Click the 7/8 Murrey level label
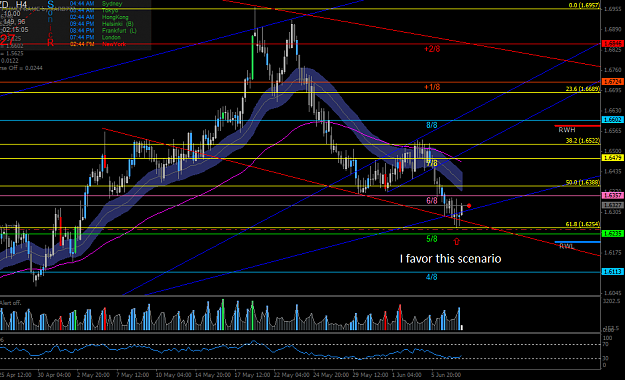 pyautogui.click(x=432, y=163)
